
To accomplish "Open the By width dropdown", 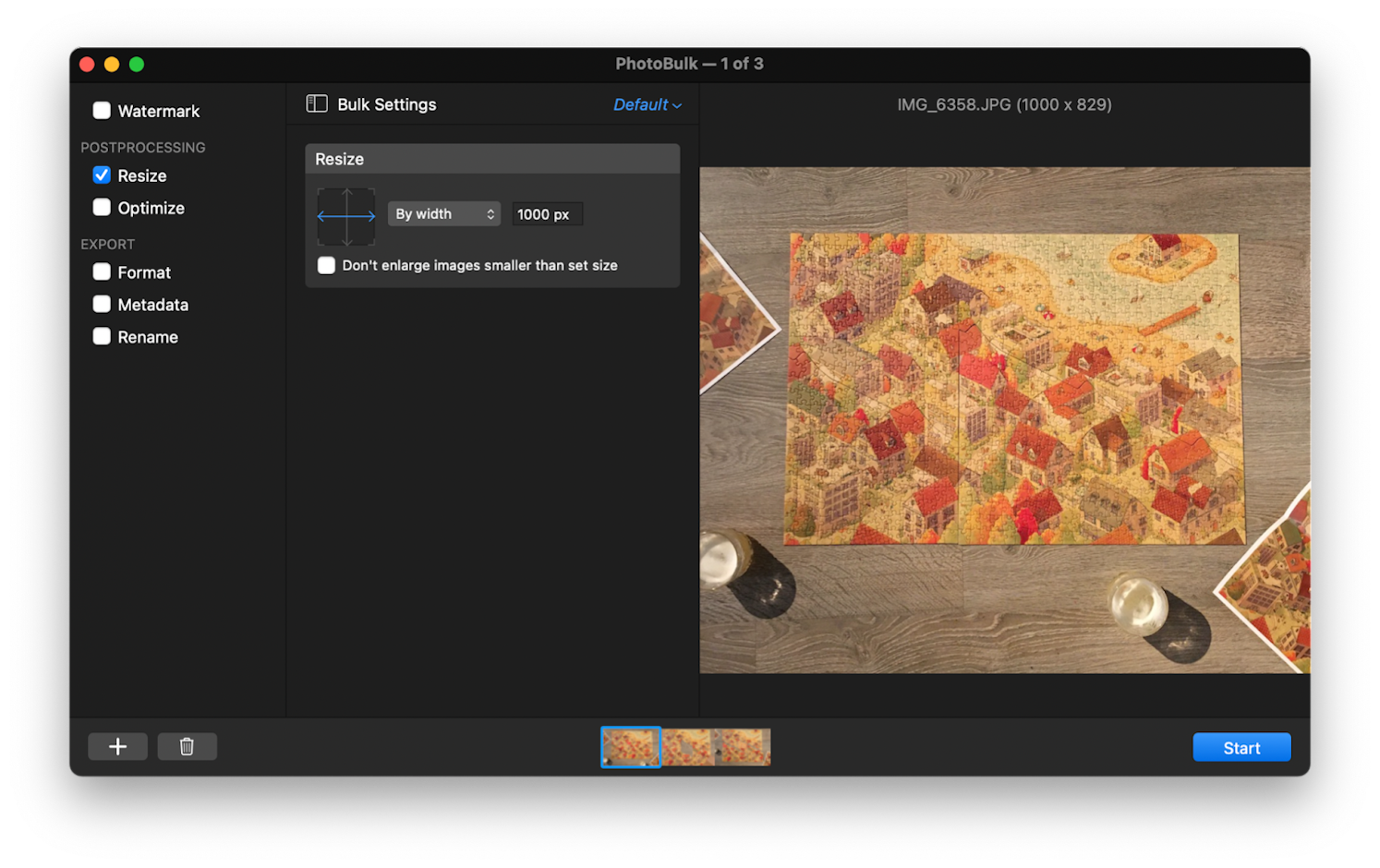I will click(444, 214).
